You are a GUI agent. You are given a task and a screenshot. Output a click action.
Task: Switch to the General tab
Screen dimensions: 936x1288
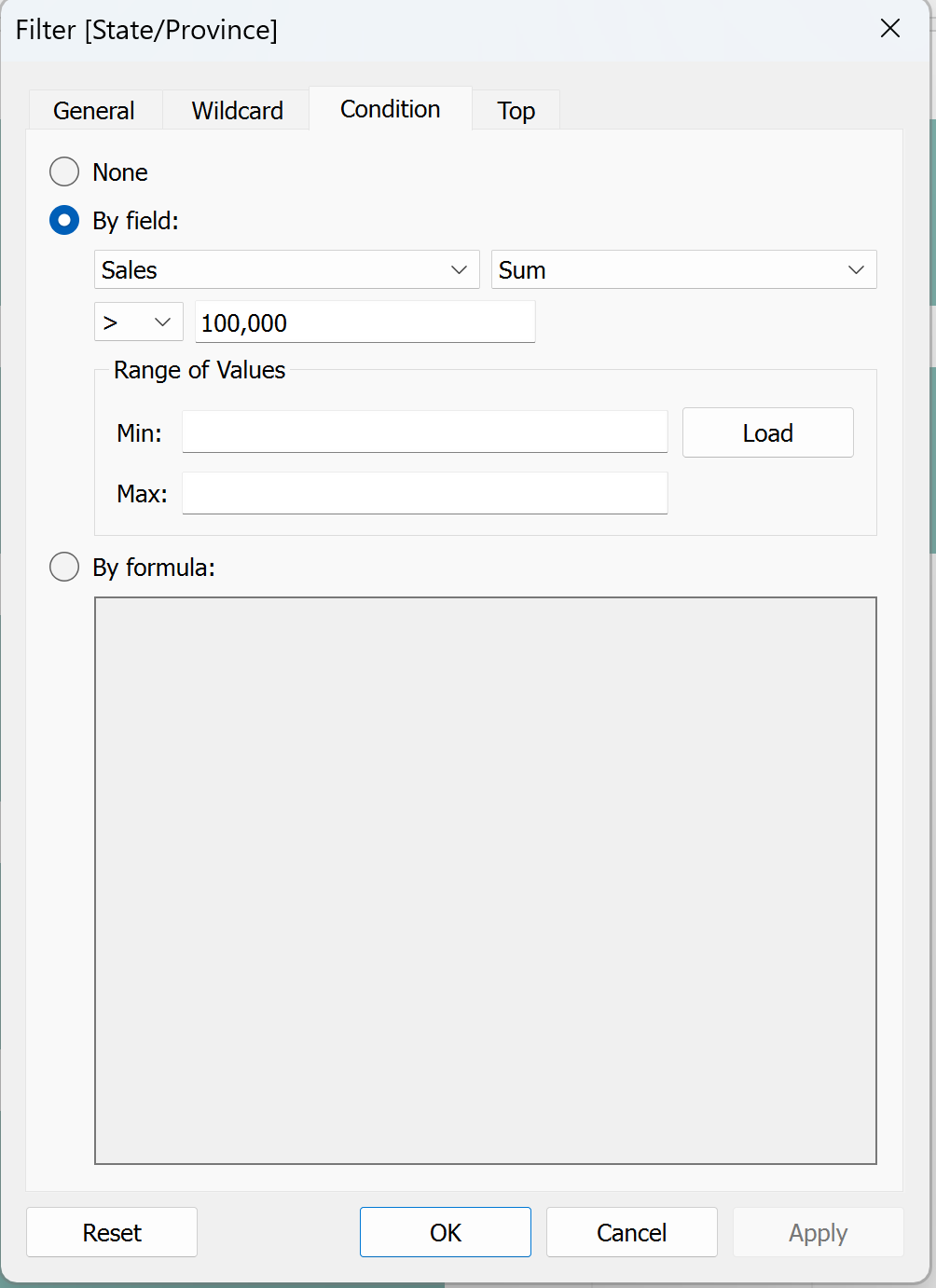(x=95, y=110)
